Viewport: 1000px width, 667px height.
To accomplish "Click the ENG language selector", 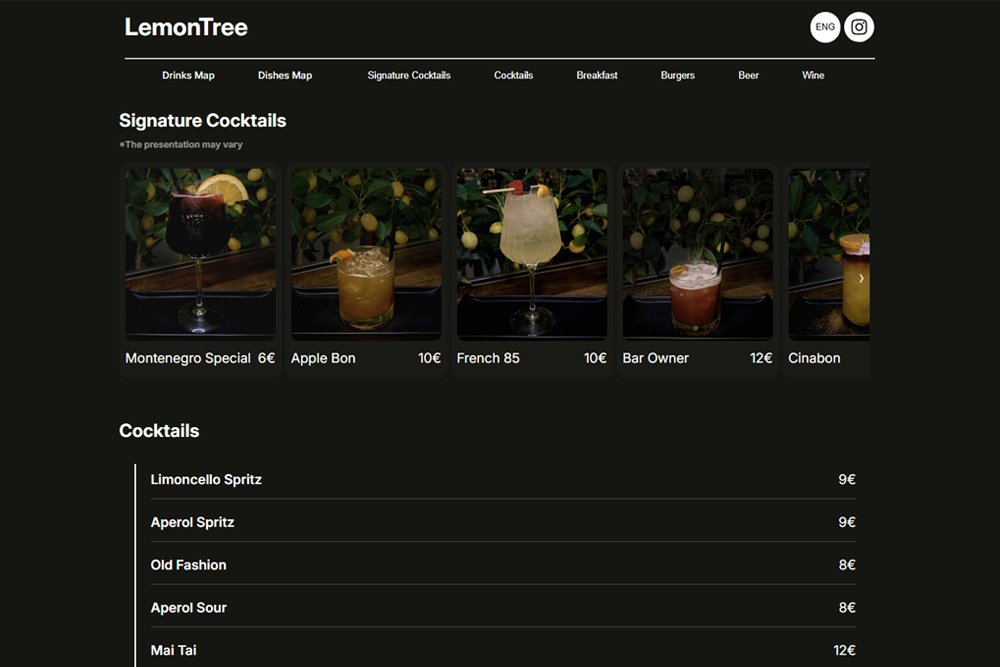I will (x=825, y=27).
